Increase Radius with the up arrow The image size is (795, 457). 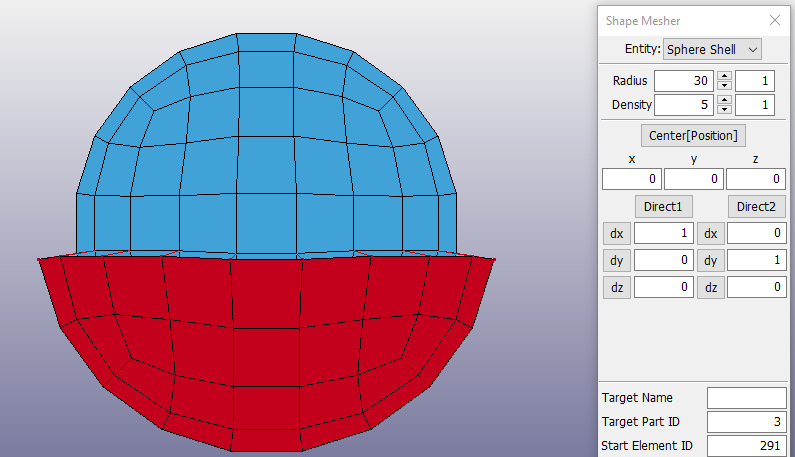[x=725, y=76]
